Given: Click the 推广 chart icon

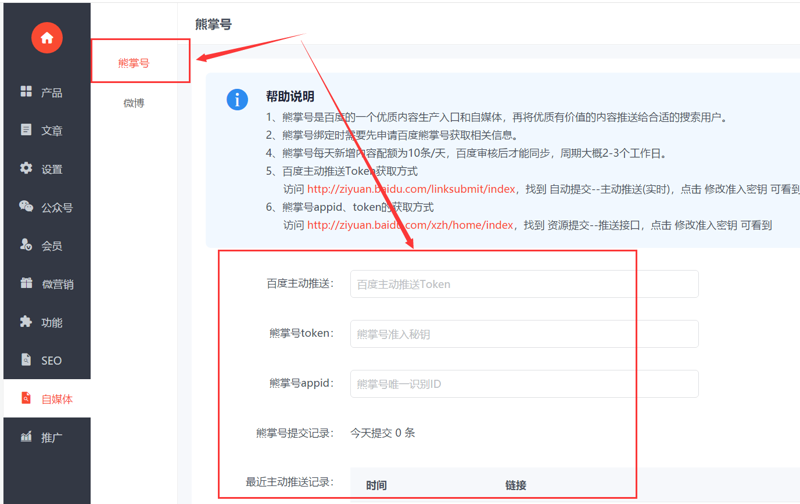Looking at the screenshot, I should tap(26, 436).
